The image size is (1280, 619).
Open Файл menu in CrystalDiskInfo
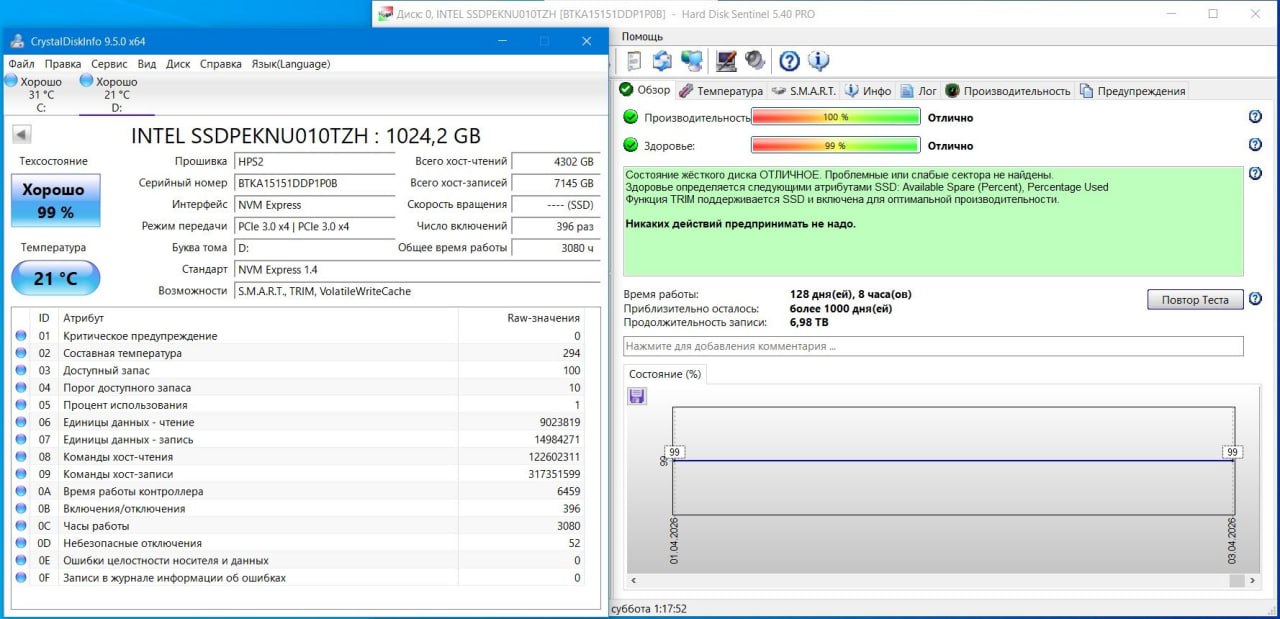[21, 64]
